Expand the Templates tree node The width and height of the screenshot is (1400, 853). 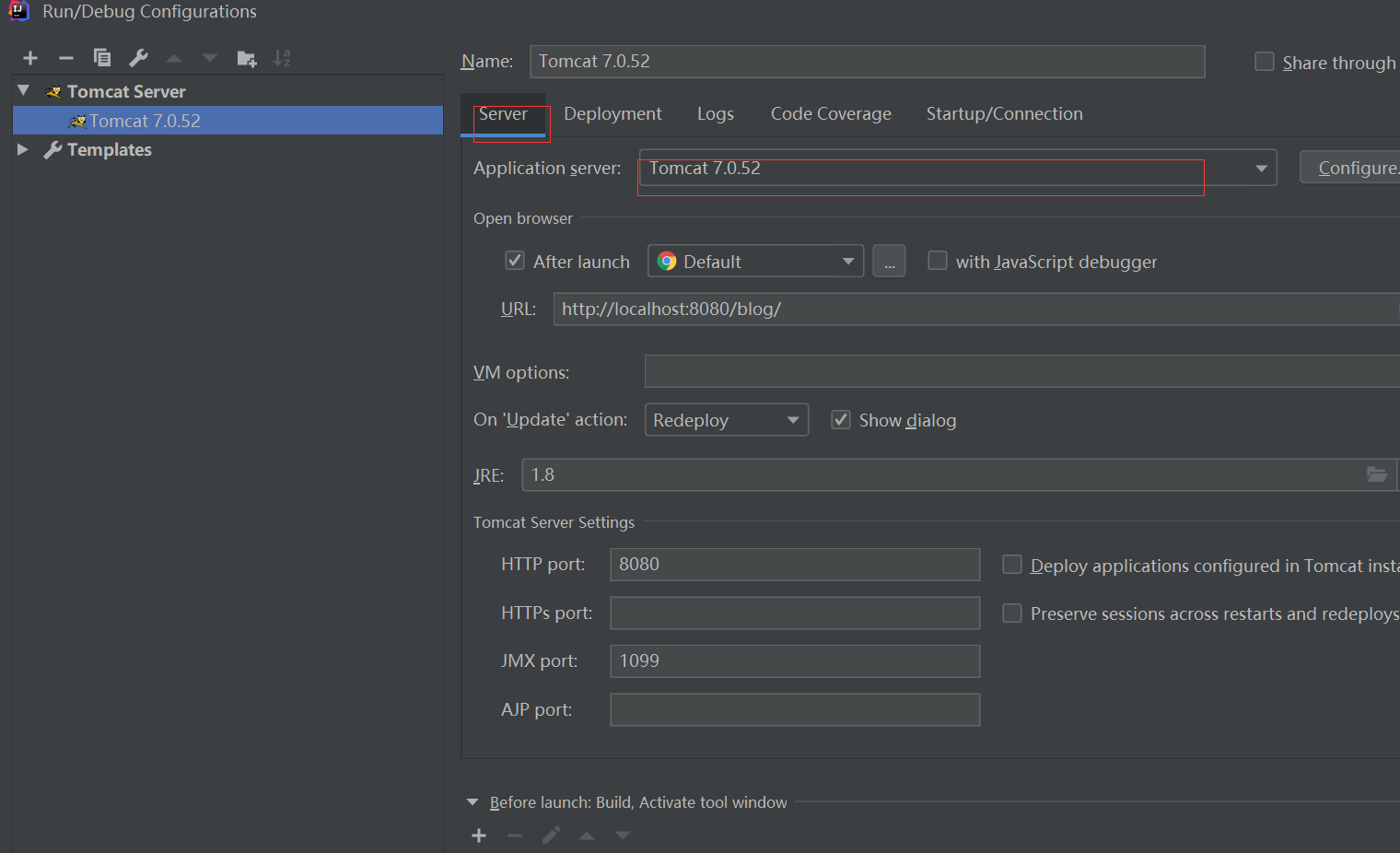[22, 149]
